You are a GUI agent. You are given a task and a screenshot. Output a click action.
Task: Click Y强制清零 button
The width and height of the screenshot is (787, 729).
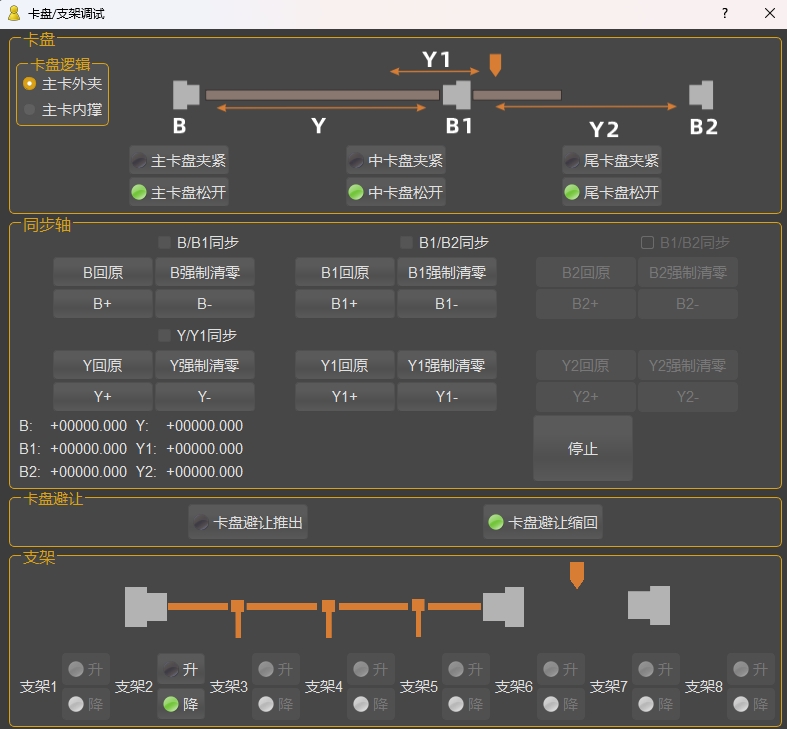pyautogui.click(x=205, y=365)
